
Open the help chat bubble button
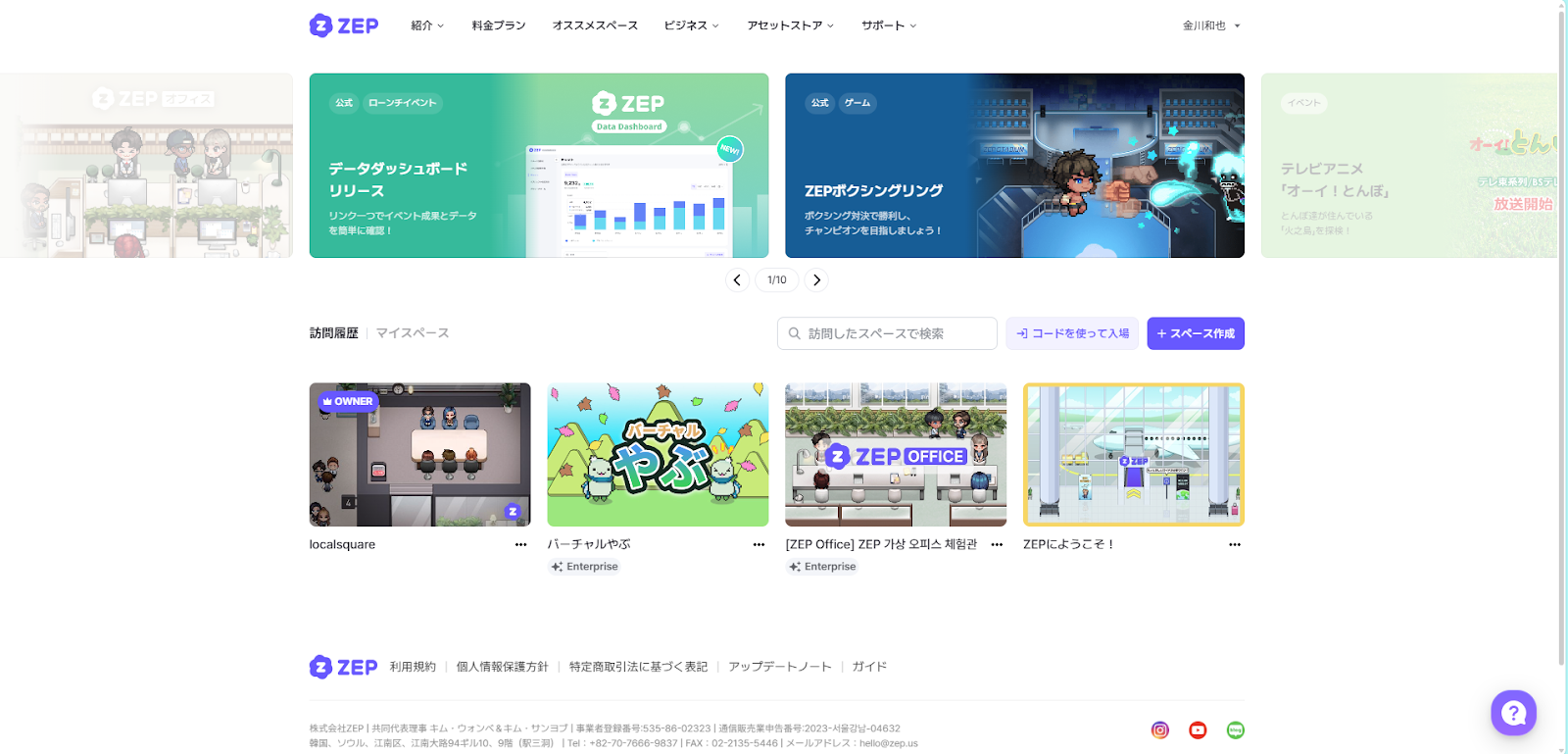(x=1513, y=713)
